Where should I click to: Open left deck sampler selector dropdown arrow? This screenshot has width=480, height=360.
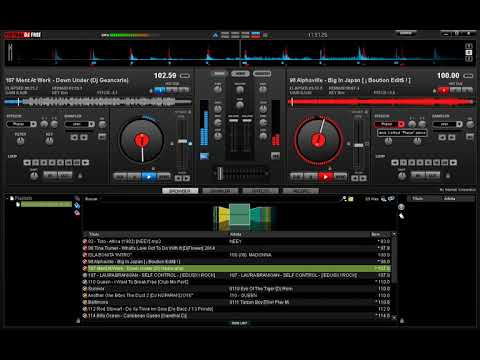91,124
